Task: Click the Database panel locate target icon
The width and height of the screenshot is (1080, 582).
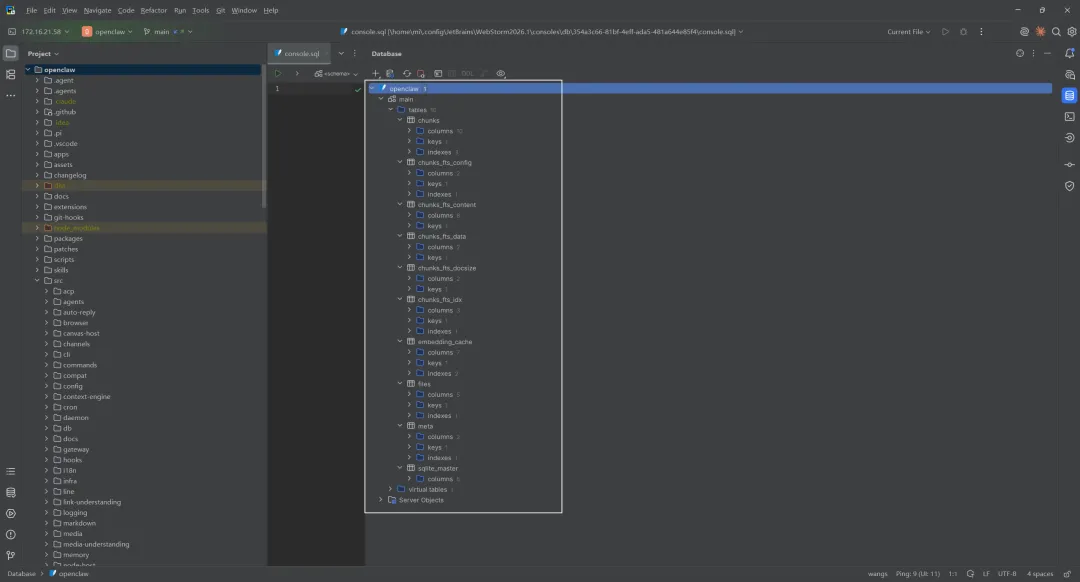Action: 1019,53
